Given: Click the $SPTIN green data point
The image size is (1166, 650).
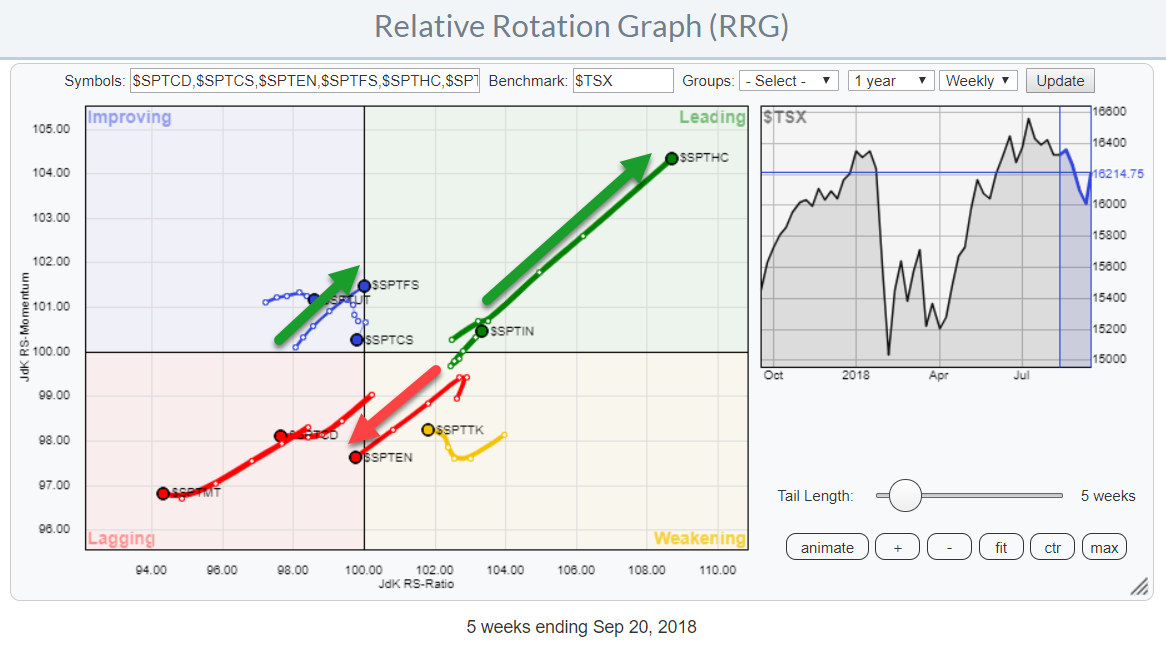Looking at the screenshot, I should [x=482, y=331].
